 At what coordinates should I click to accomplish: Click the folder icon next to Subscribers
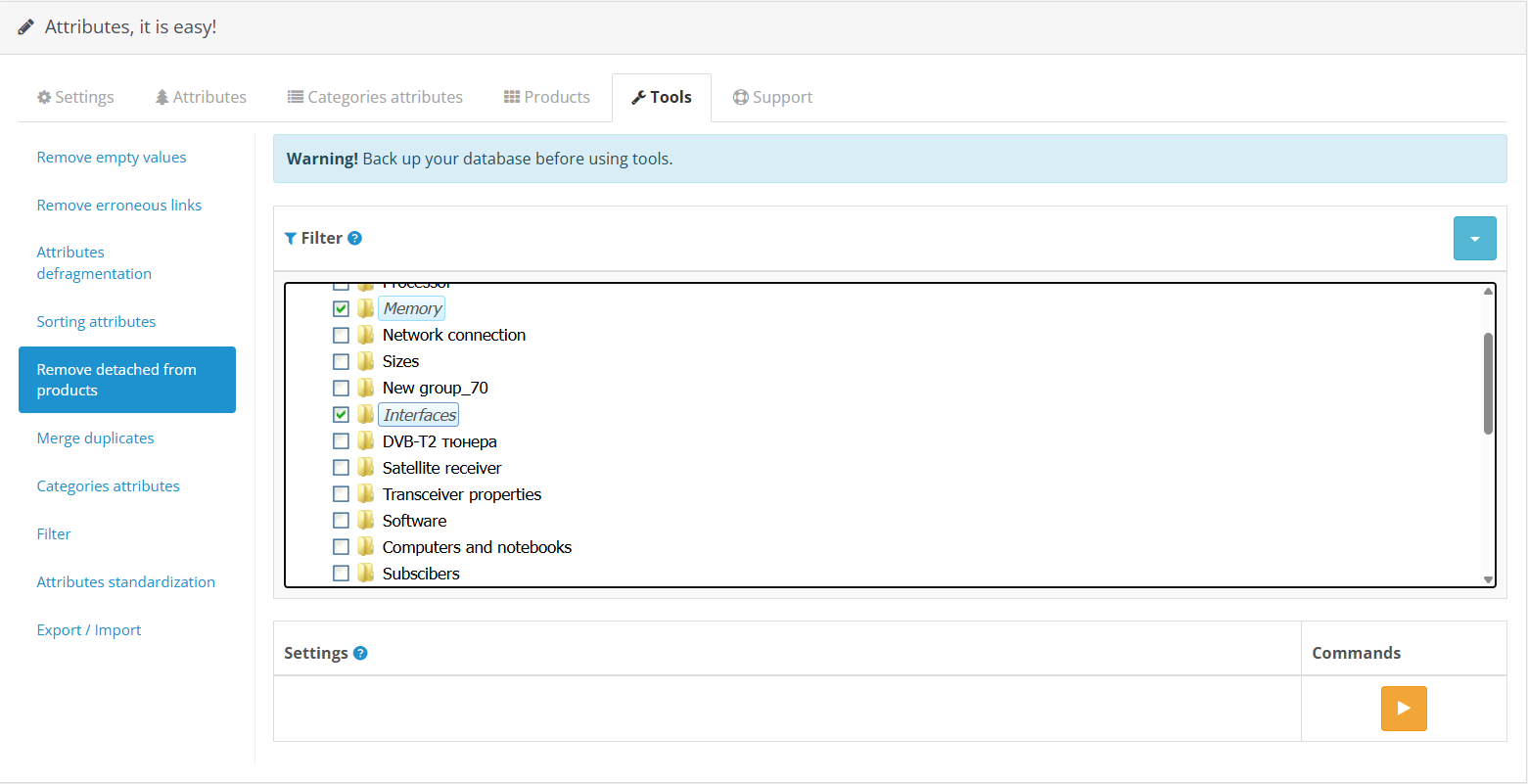(365, 574)
